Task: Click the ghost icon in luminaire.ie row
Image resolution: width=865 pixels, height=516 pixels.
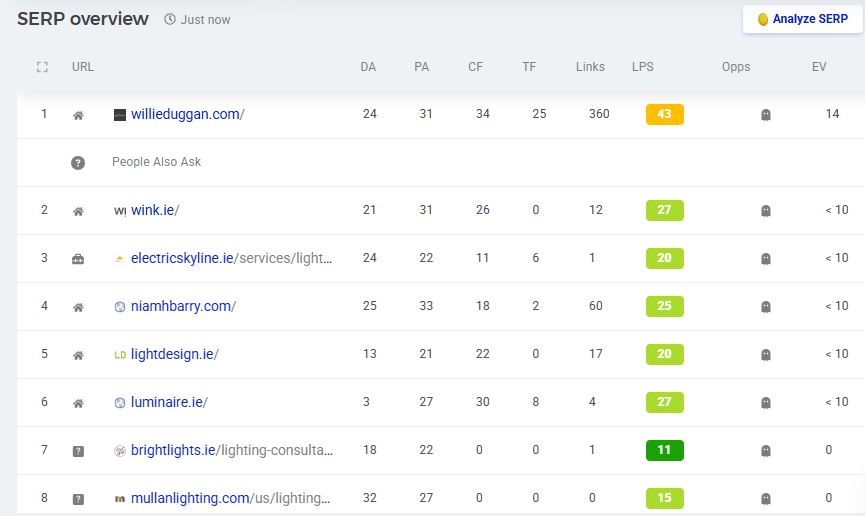Action: (766, 403)
